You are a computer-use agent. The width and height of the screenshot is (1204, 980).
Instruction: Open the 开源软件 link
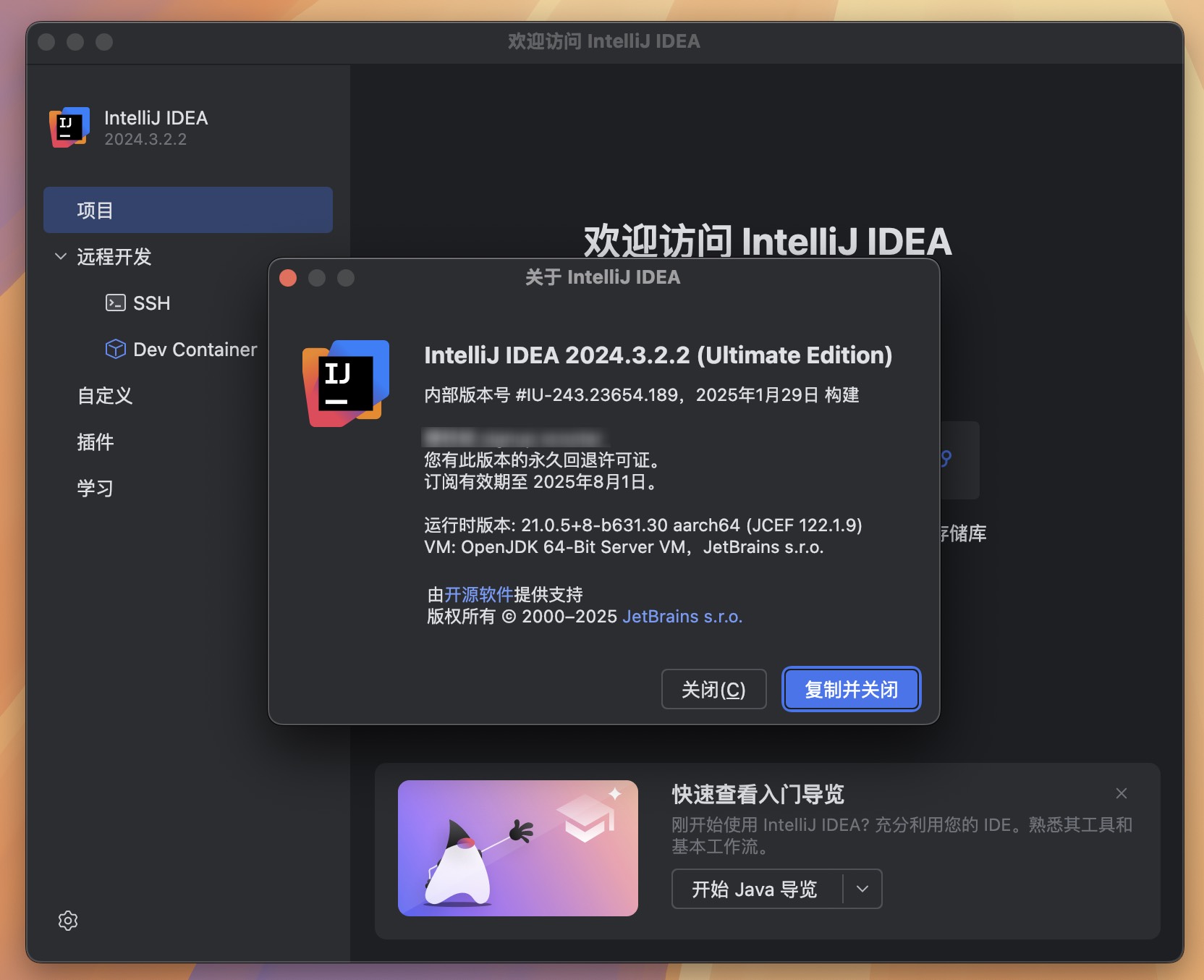coord(479,594)
